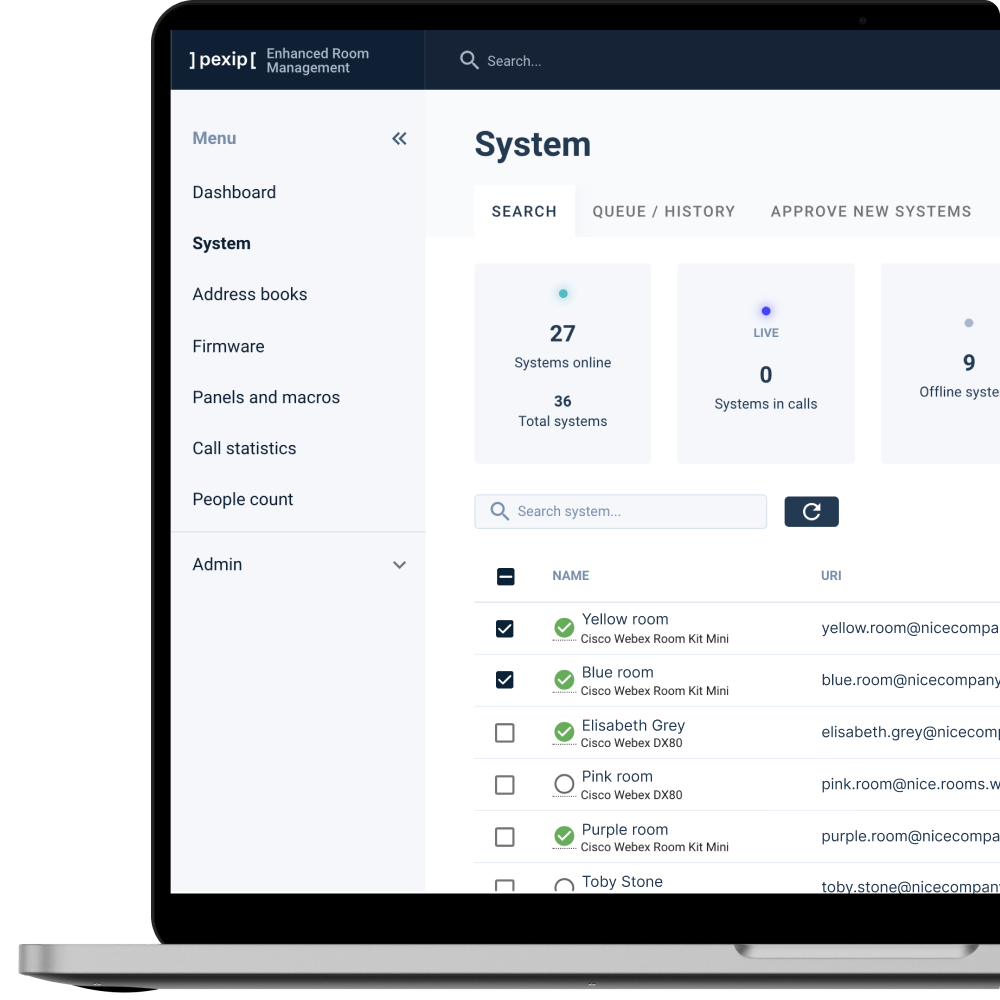Click the magnifier icon in the top search bar
1000x1000 pixels.
click(469, 61)
